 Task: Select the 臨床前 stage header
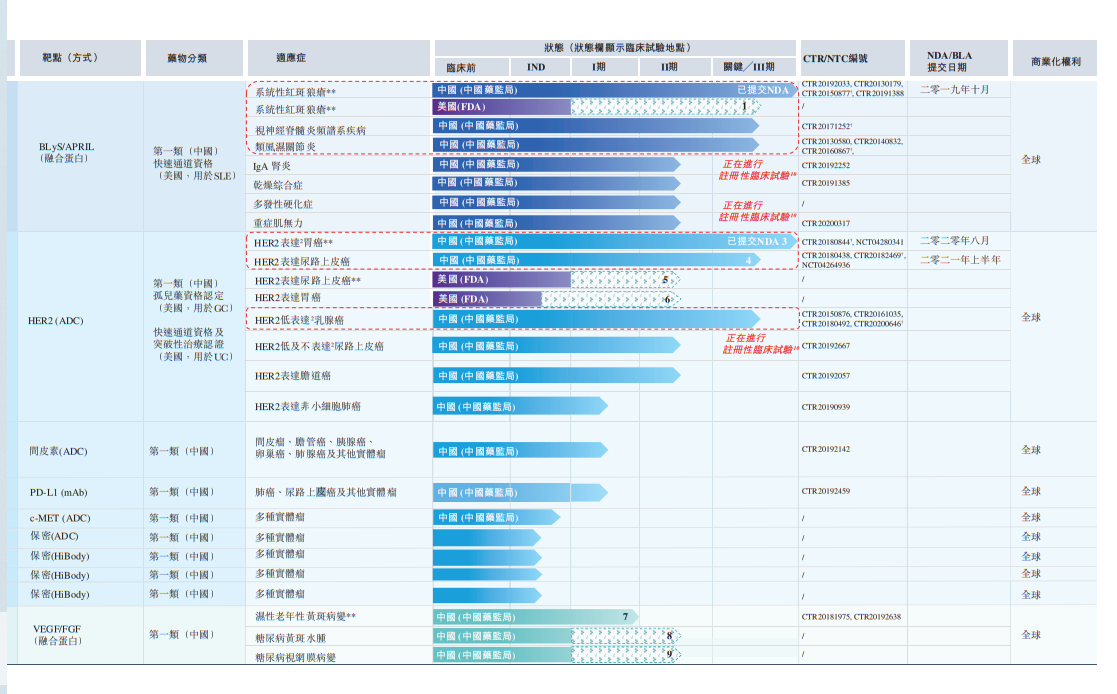tap(464, 67)
